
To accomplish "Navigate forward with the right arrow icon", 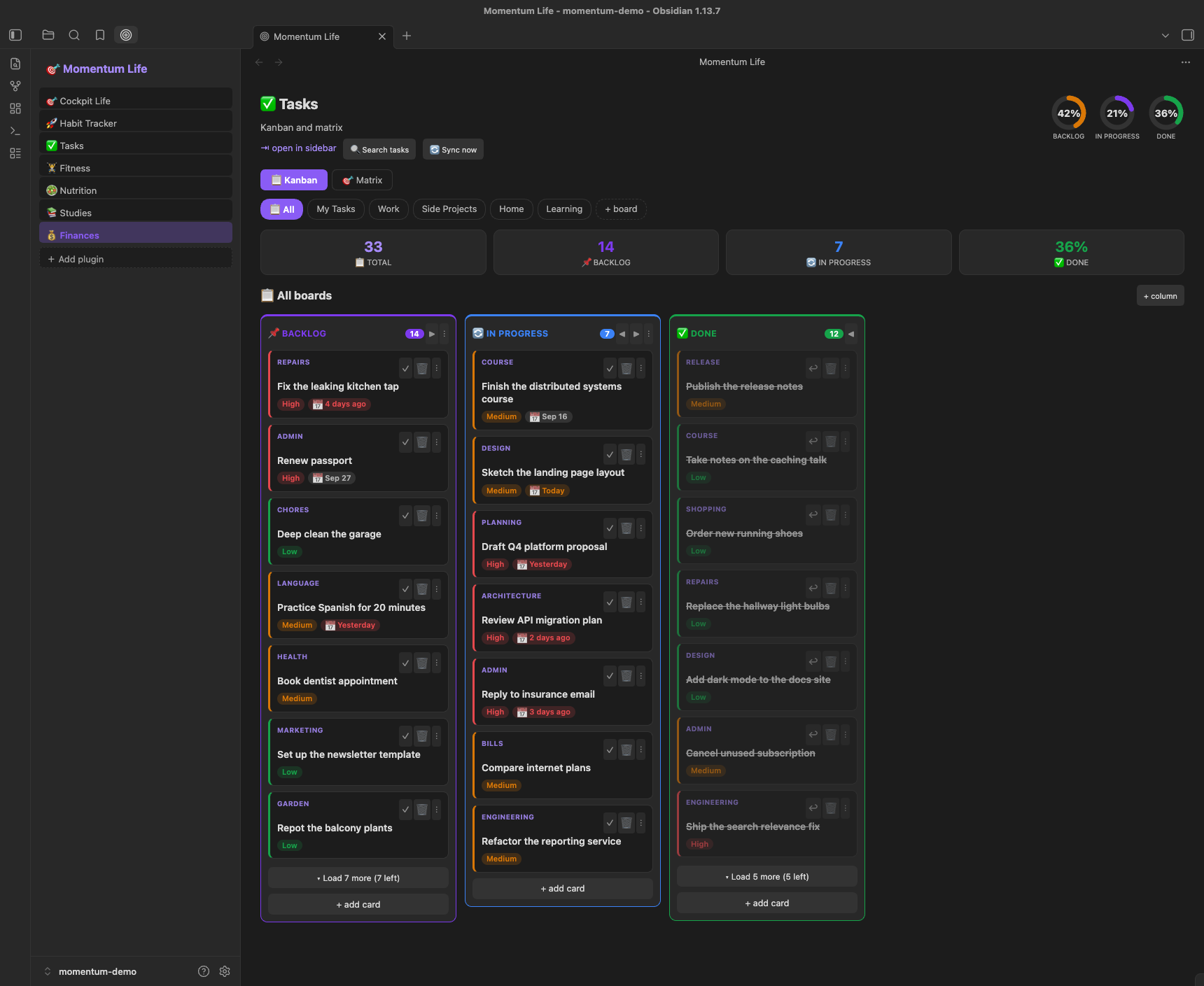I will (279, 62).
